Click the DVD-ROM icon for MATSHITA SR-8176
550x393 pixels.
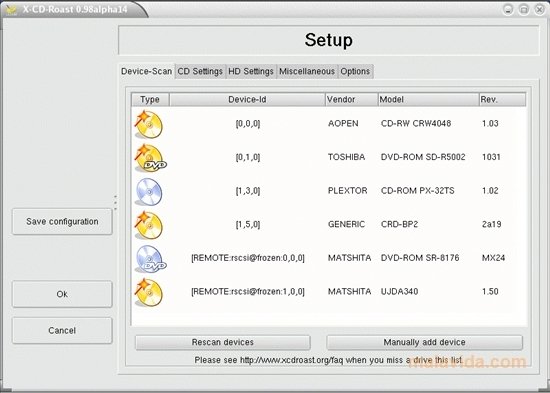point(151,259)
